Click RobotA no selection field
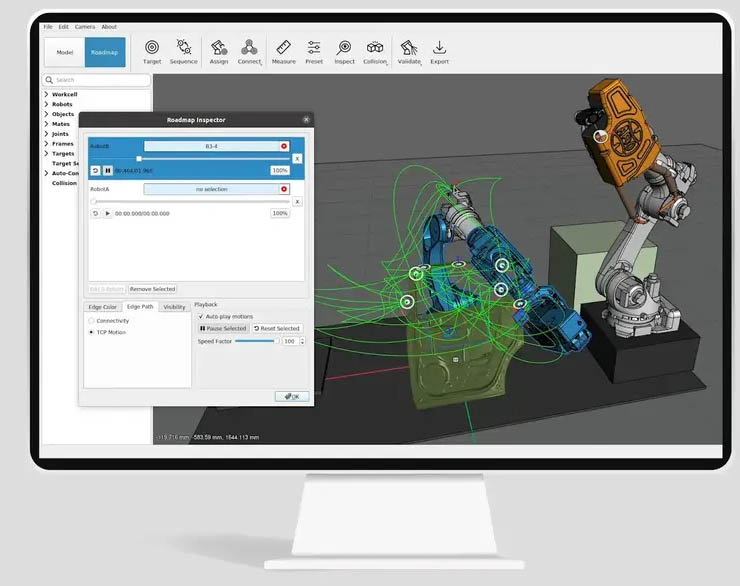 coord(211,189)
